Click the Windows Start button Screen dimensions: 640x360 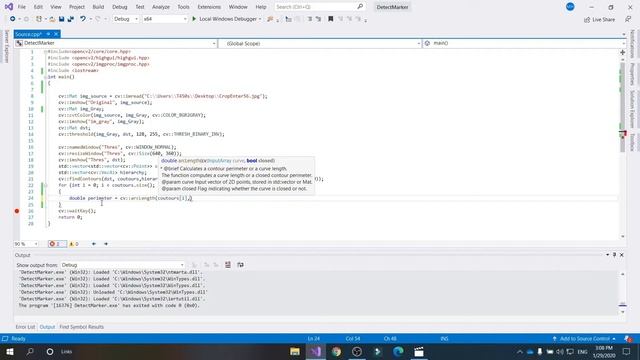(x=10, y=351)
